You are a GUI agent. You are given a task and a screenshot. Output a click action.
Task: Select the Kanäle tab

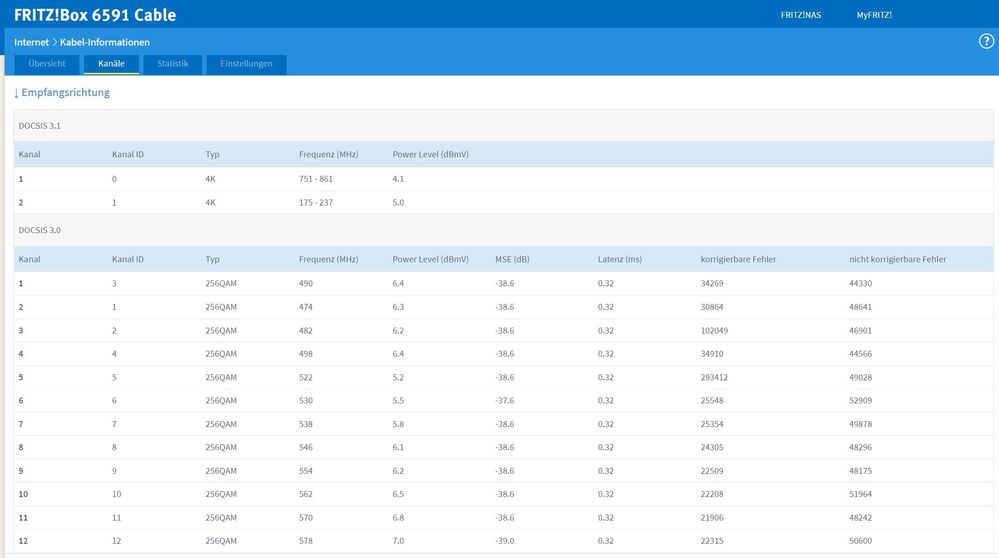pos(111,64)
